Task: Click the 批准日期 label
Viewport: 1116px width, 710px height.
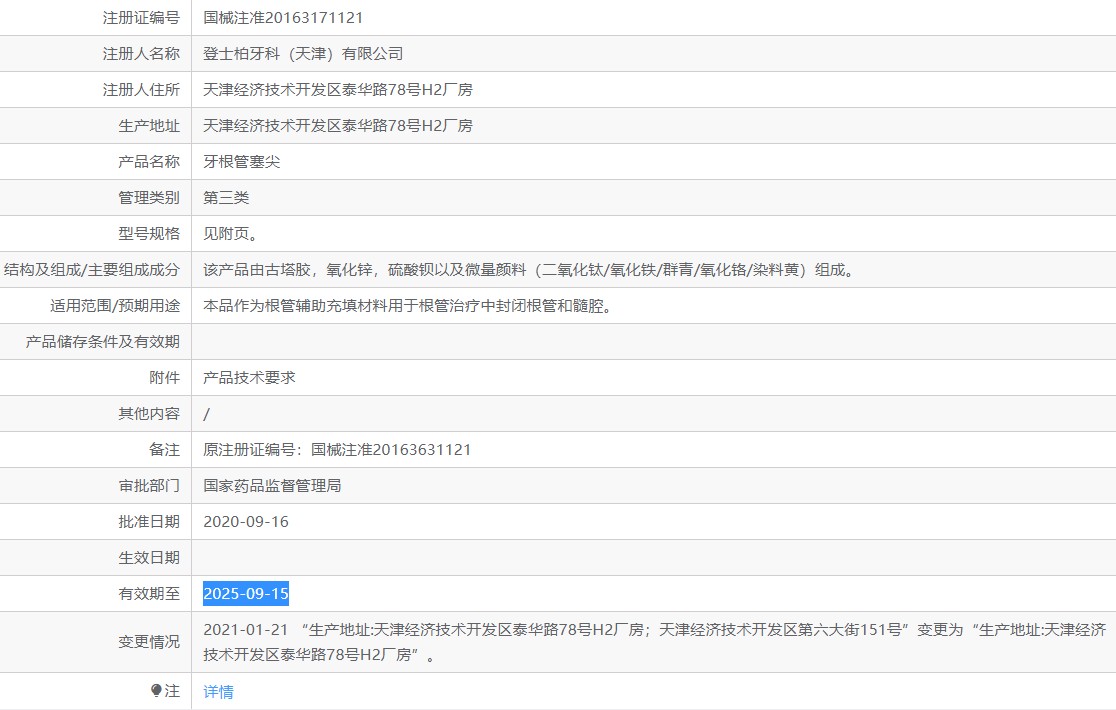Action: pyautogui.click(x=149, y=522)
